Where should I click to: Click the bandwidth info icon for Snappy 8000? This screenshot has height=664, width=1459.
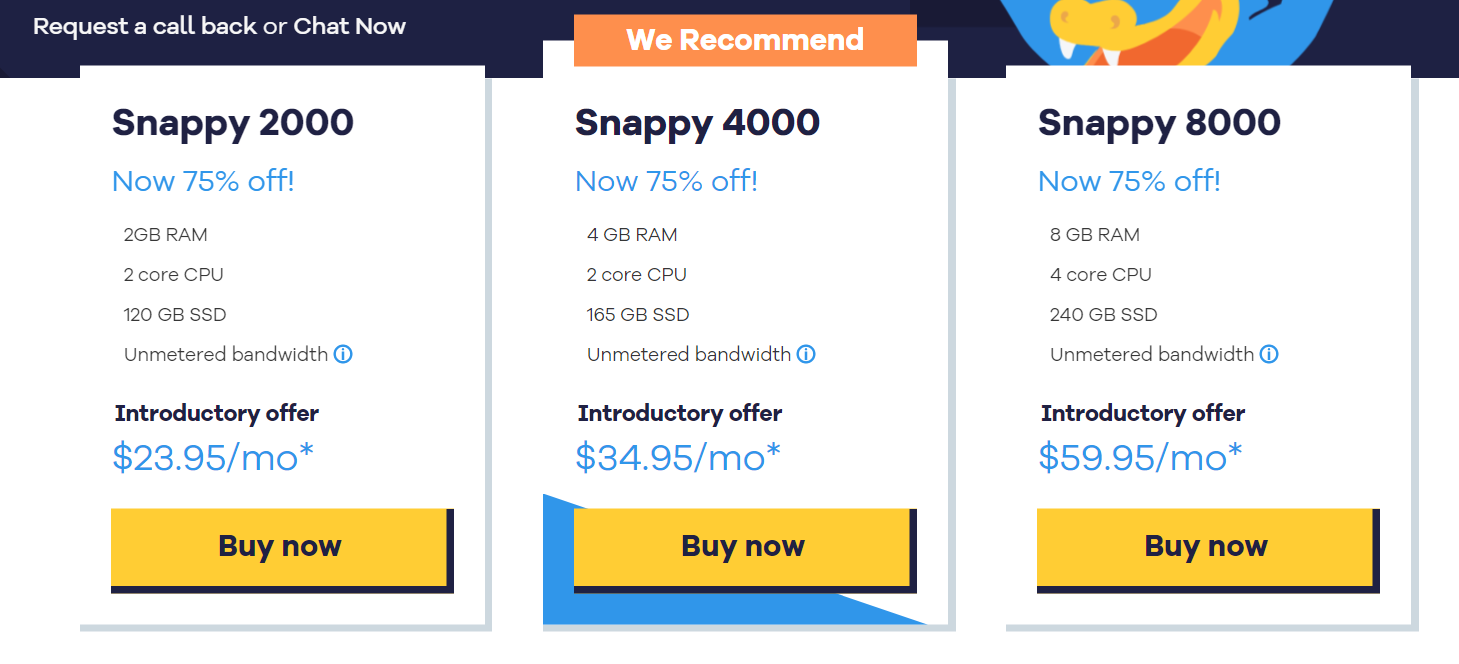(1269, 354)
